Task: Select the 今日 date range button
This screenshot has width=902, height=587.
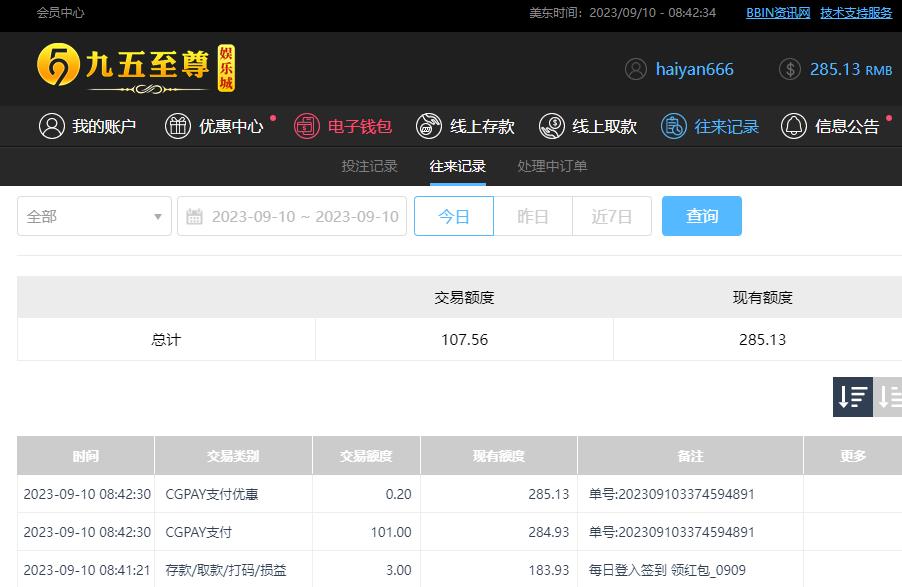Action: pos(454,216)
